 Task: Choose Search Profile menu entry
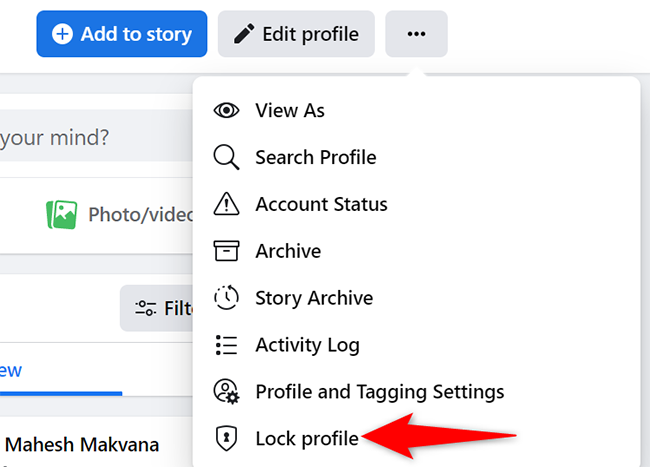click(x=315, y=157)
